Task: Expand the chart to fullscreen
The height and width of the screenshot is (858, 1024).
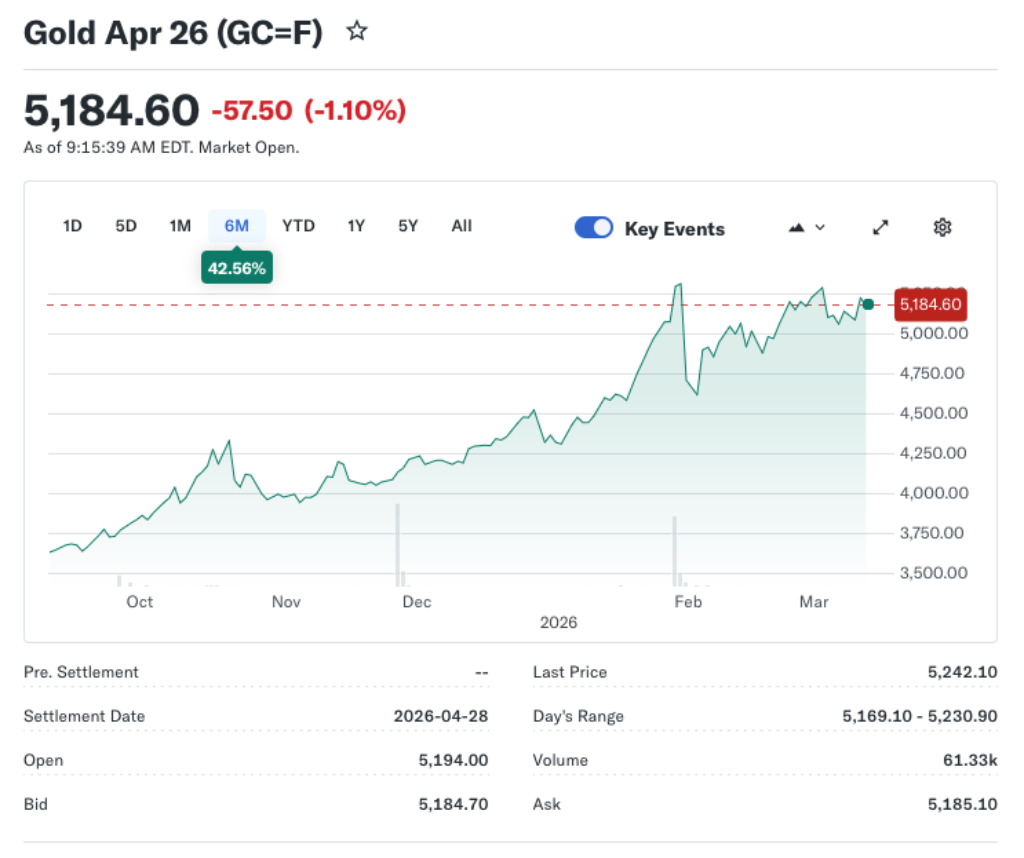Action: point(880,227)
